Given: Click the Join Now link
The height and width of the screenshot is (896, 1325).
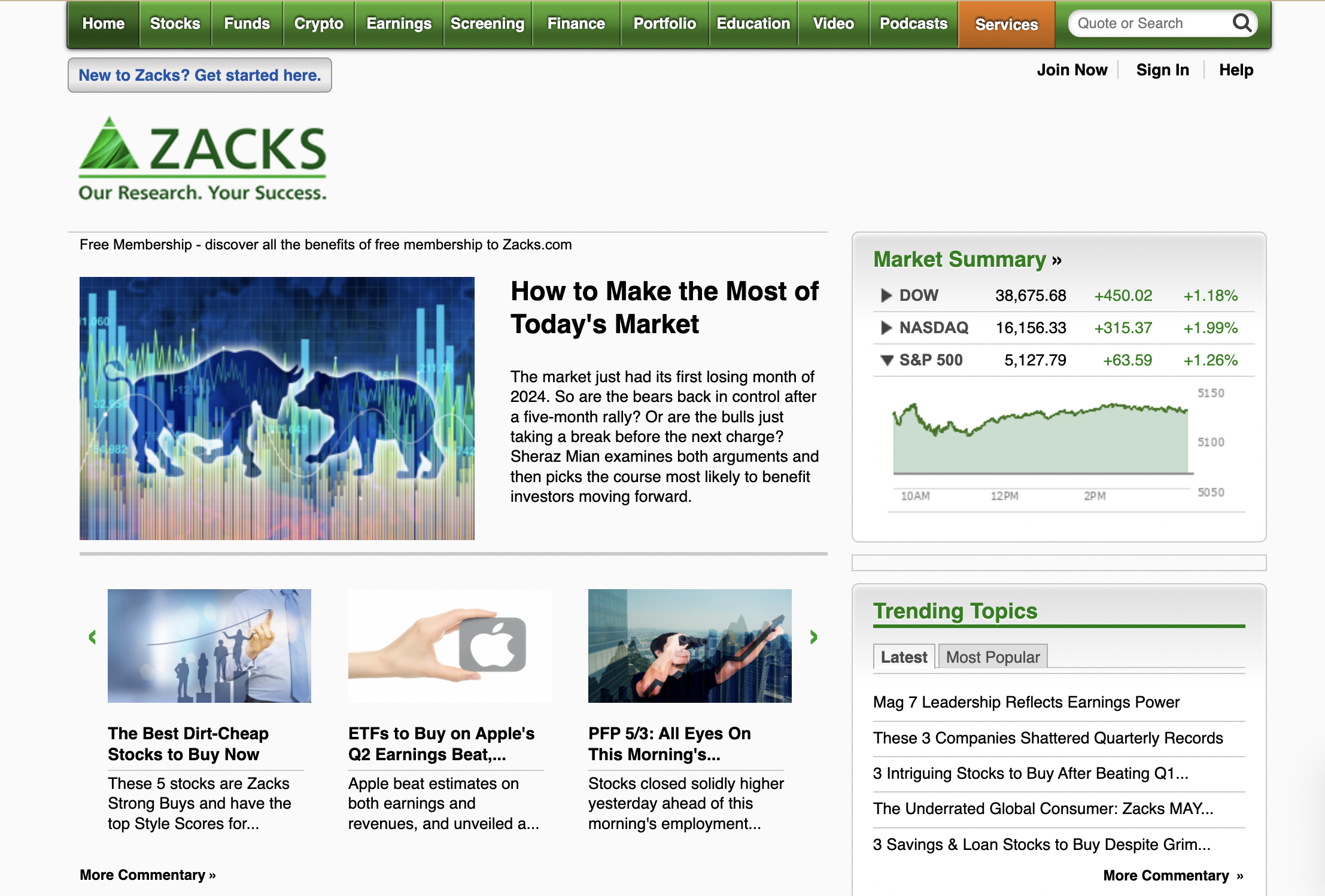Looking at the screenshot, I should click(x=1072, y=70).
